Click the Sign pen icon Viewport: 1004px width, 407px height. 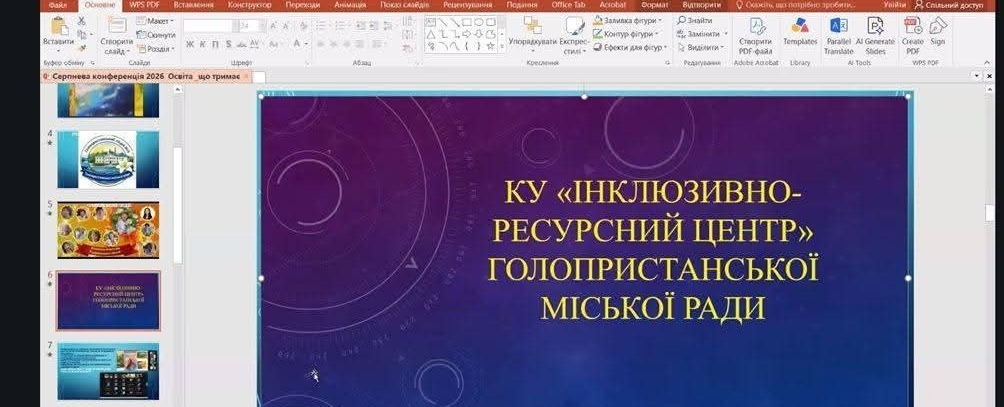(938, 26)
